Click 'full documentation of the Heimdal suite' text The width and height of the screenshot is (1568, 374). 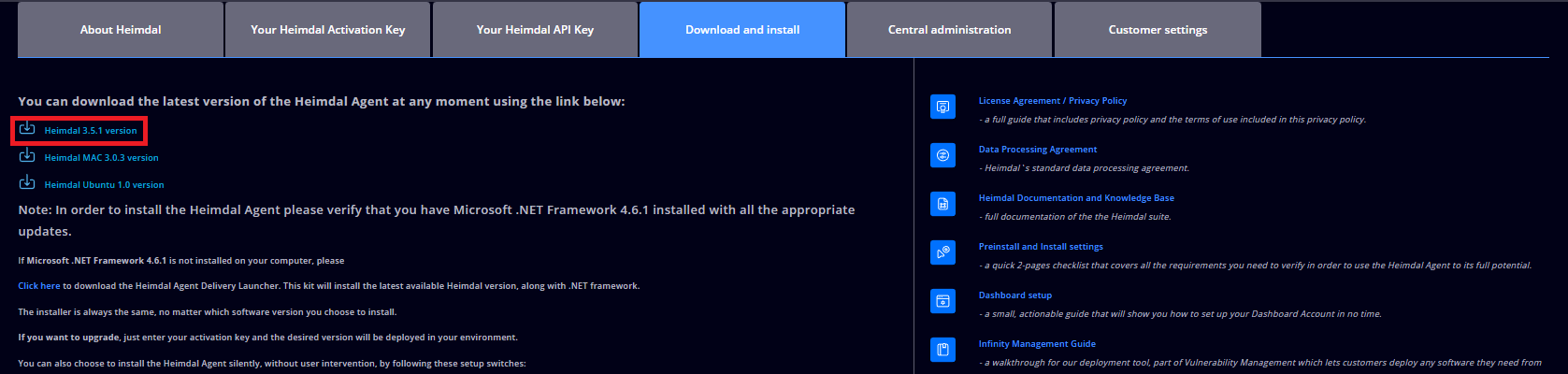point(1075,217)
